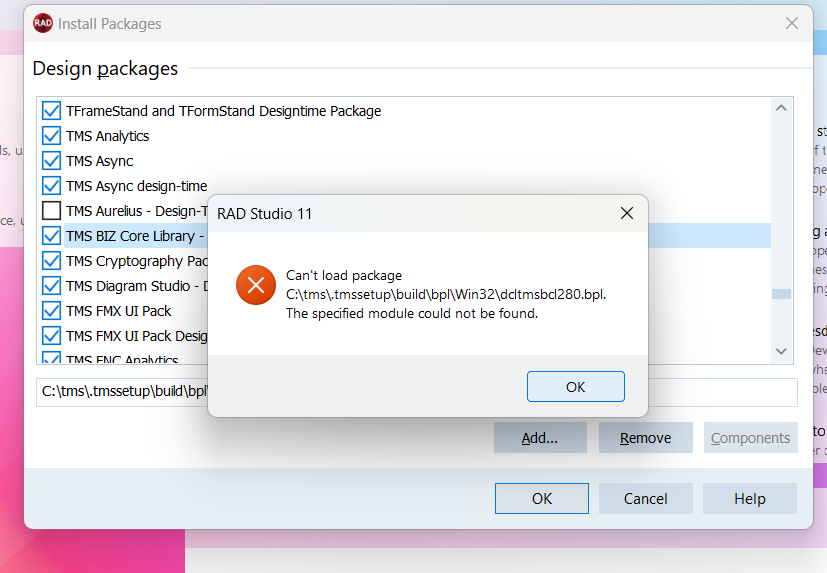Close the RAD Studio 11 error dialog

(627, 213)
